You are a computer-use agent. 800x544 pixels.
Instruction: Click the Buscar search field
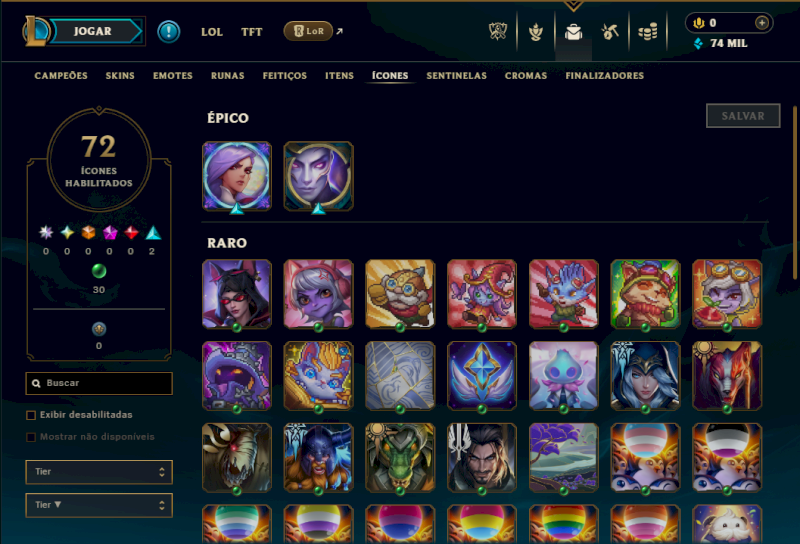[x=99, y=383]
